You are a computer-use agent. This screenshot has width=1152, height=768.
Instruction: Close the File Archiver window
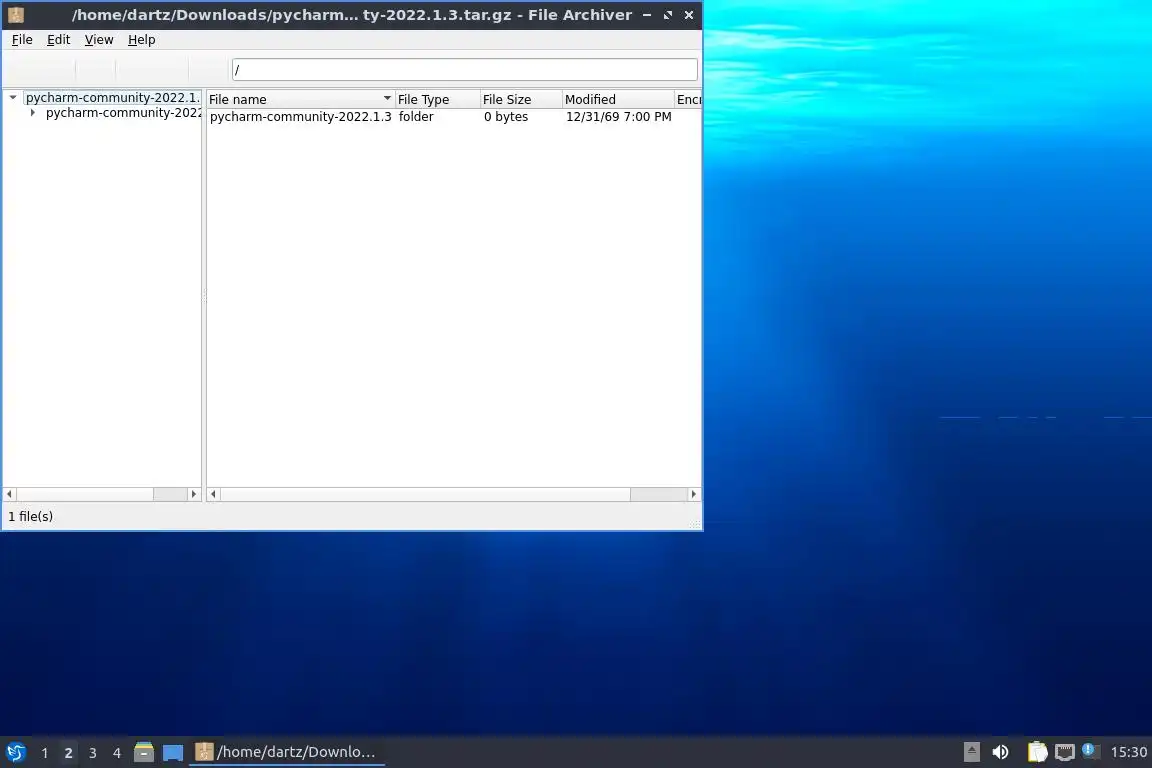(689, 15)
